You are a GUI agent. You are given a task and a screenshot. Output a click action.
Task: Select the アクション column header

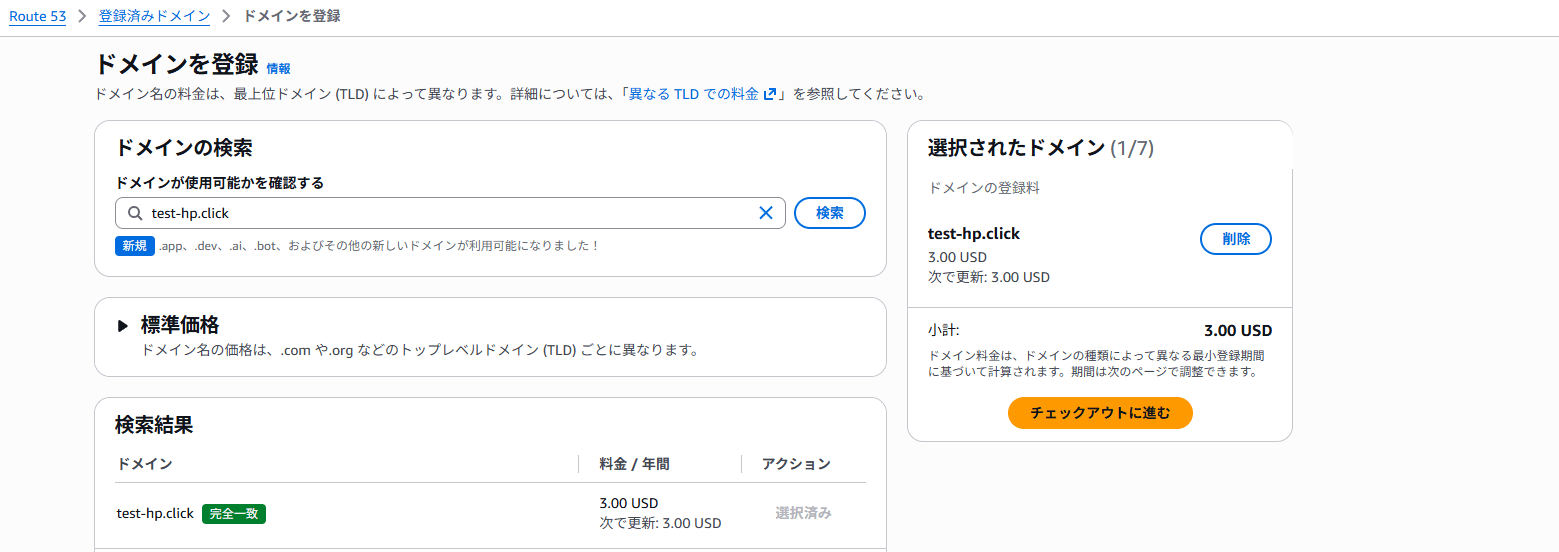pyautogui.click(x=797, y=464)
